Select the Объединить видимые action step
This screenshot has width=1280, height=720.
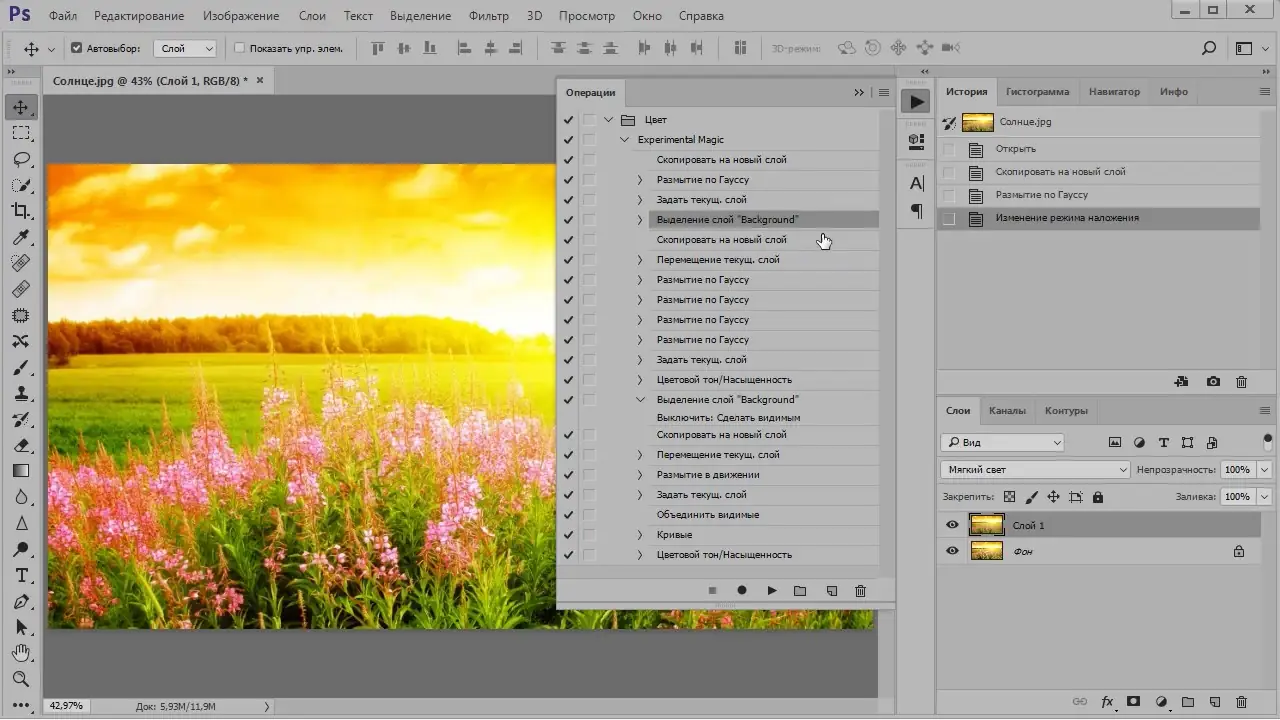pos(707,515)
